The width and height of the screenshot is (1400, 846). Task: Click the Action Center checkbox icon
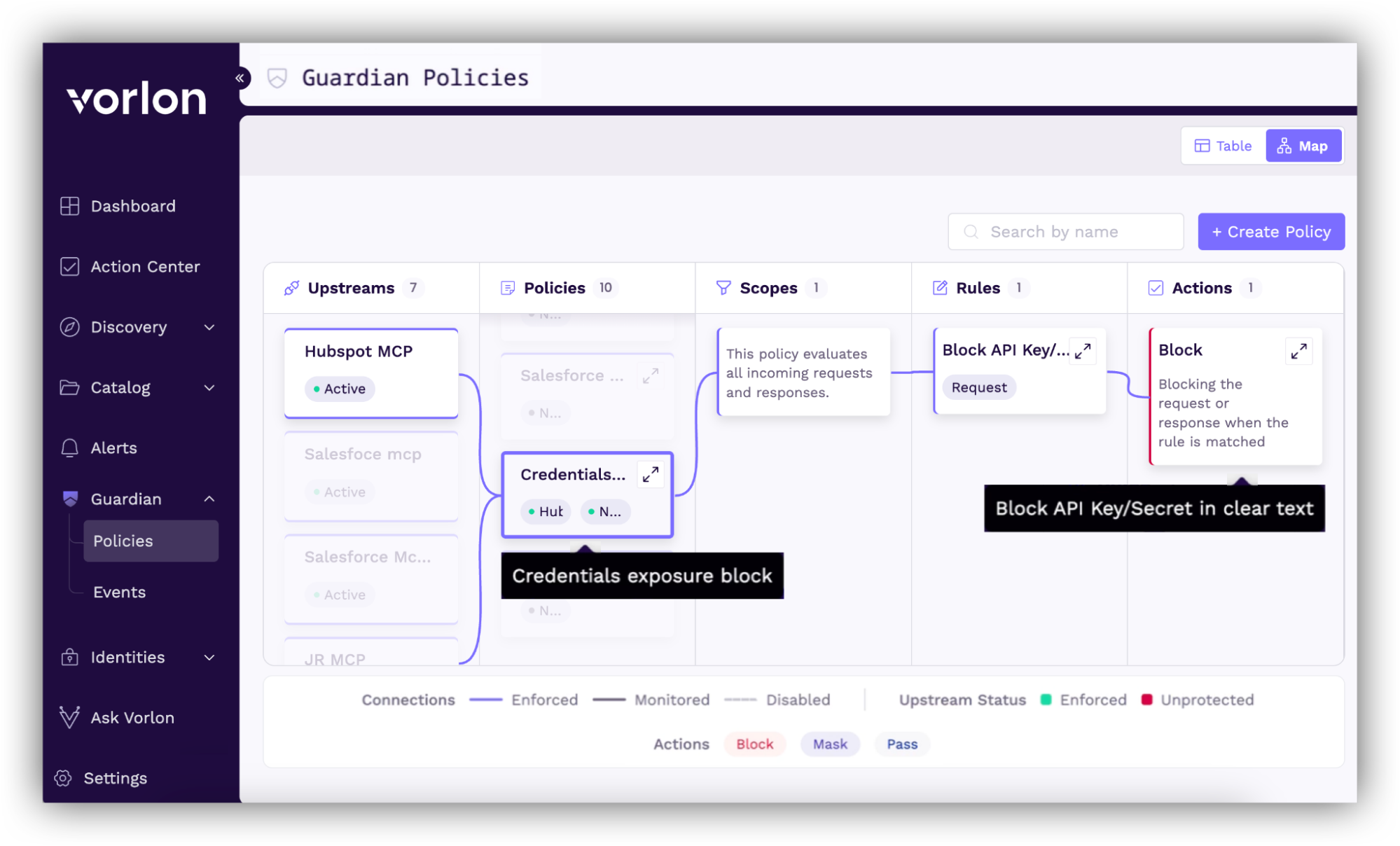point(69,267)
